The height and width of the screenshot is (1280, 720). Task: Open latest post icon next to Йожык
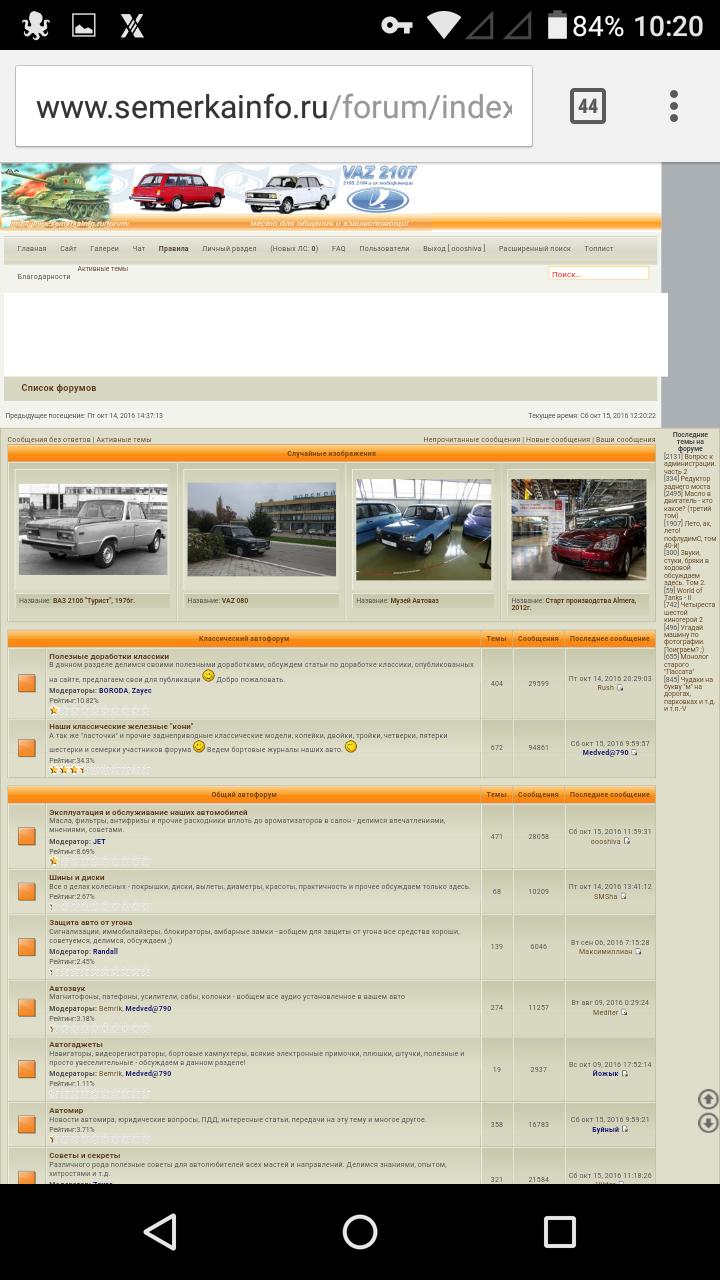pos(625,1073)
